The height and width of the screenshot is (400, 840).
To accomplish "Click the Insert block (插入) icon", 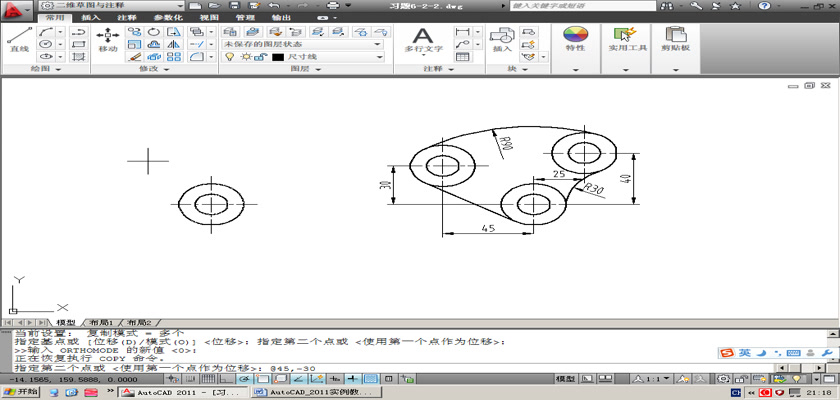I will 502,38.
